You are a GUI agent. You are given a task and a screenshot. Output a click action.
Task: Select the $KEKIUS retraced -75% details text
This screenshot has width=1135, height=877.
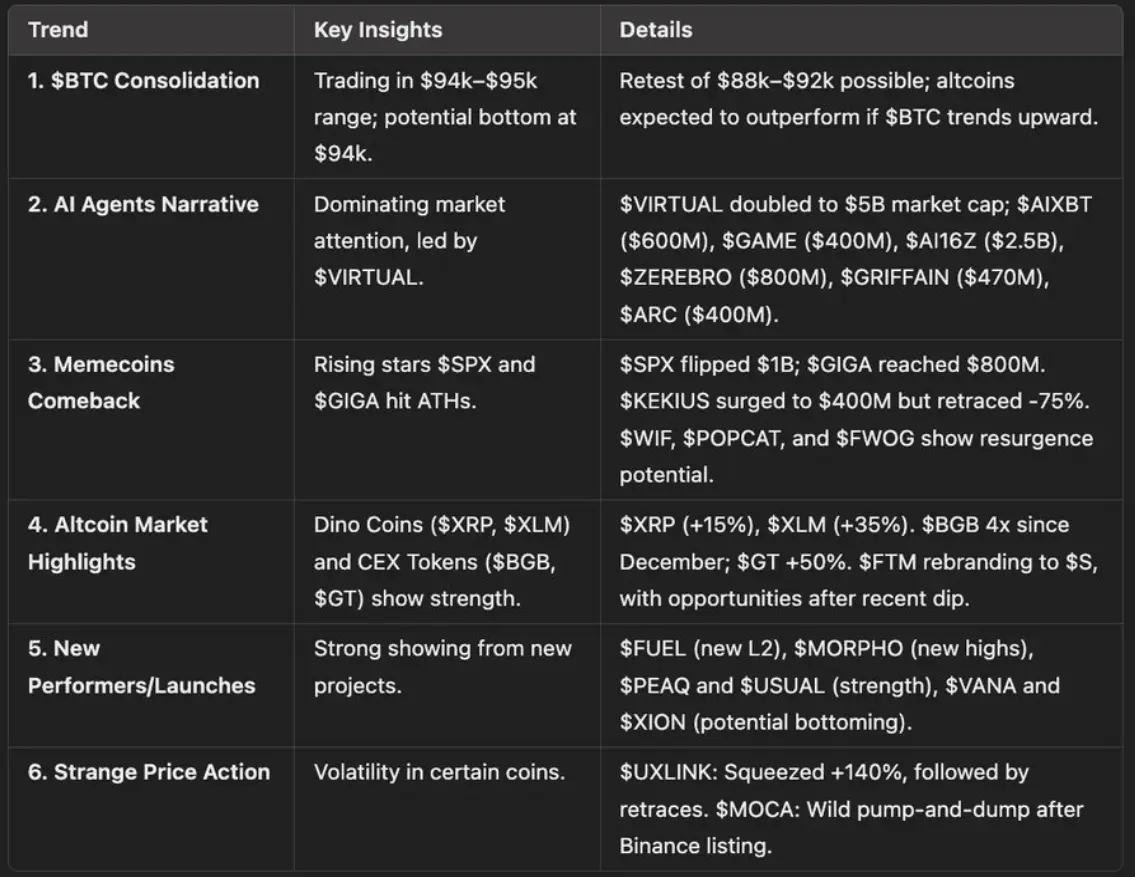[856, 401]
